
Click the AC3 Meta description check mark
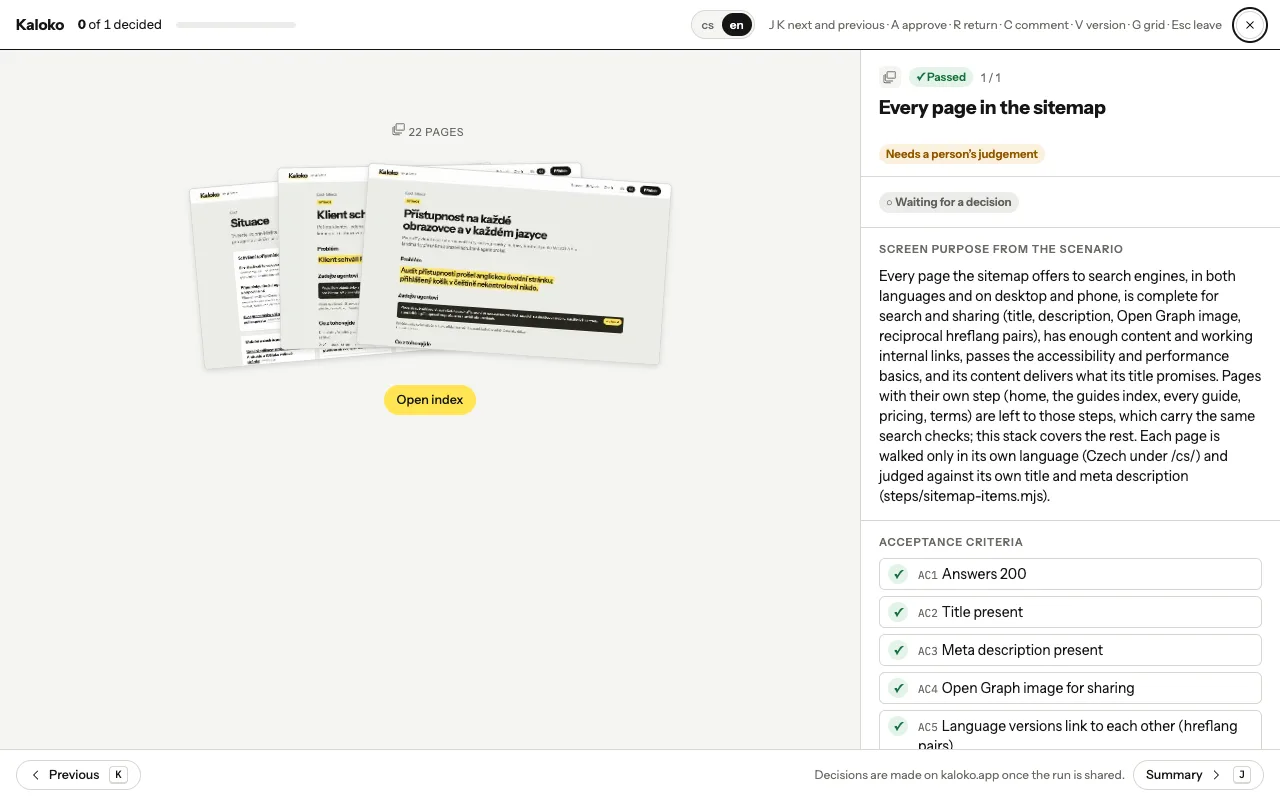(x=898, y=650)
